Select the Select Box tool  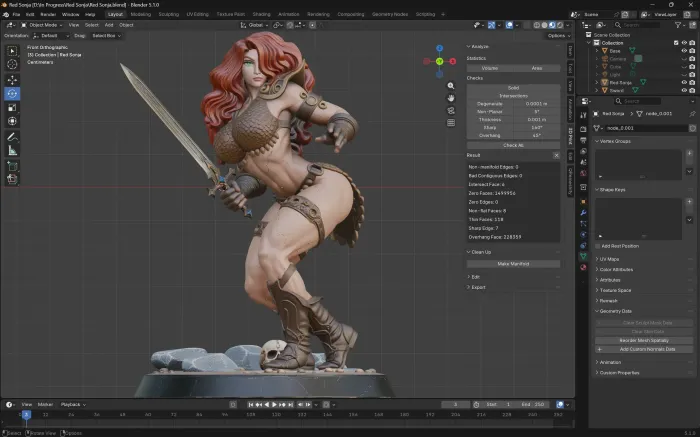click(12, 51)
